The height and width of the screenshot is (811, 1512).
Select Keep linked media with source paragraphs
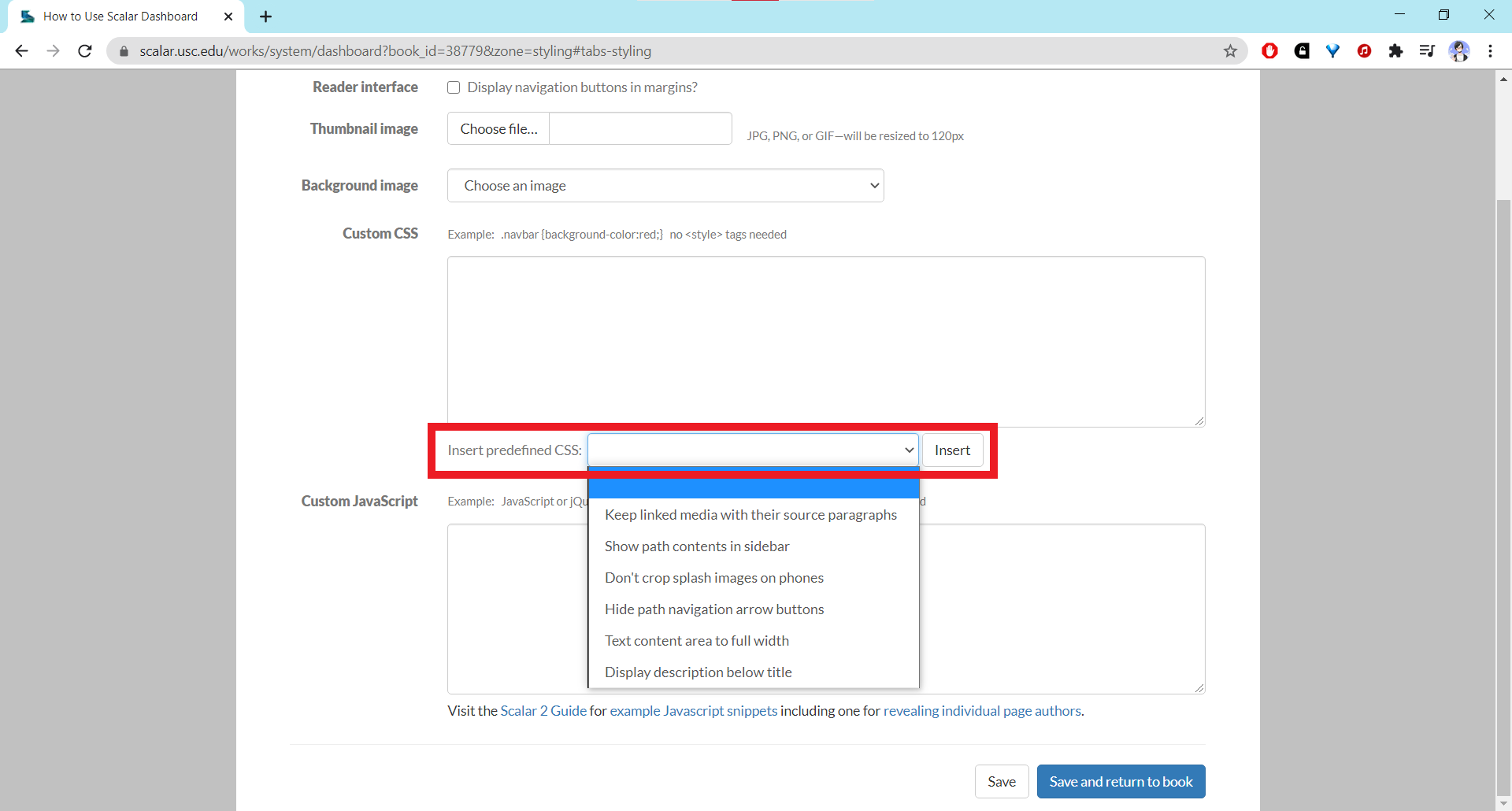pos(750,515)
